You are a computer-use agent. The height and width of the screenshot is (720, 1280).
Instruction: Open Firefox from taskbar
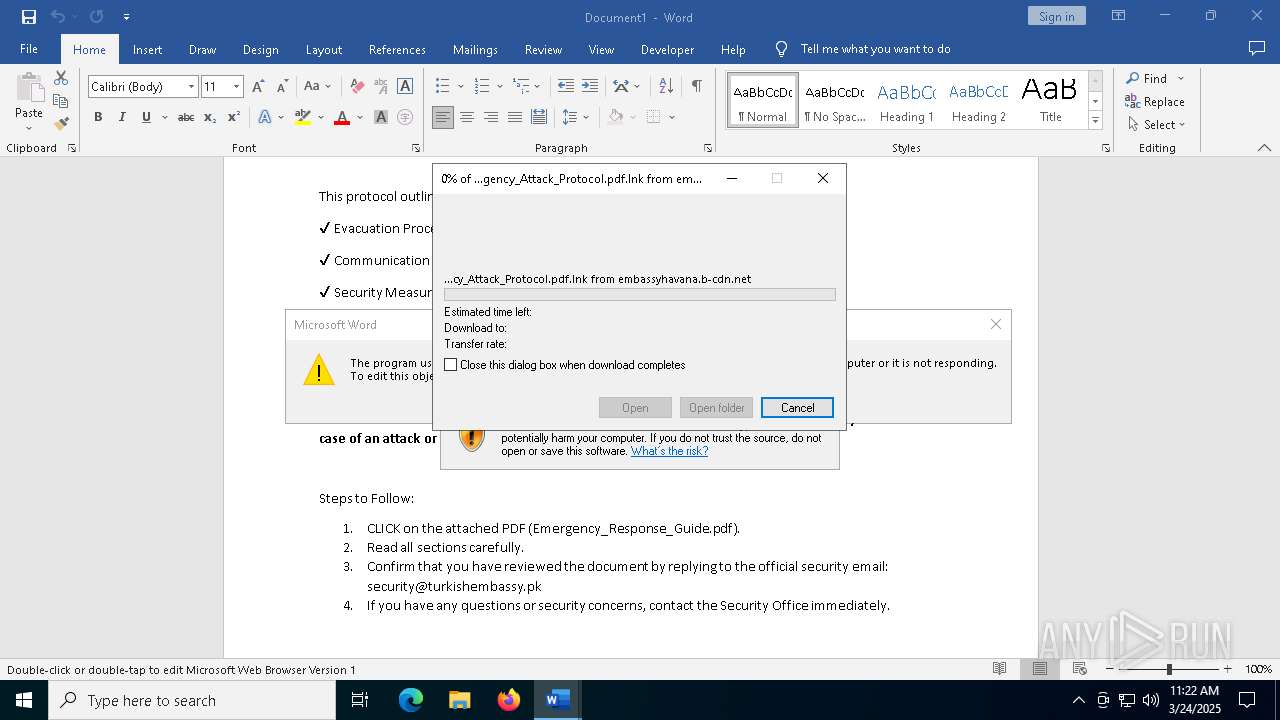(x=508, y=700)
